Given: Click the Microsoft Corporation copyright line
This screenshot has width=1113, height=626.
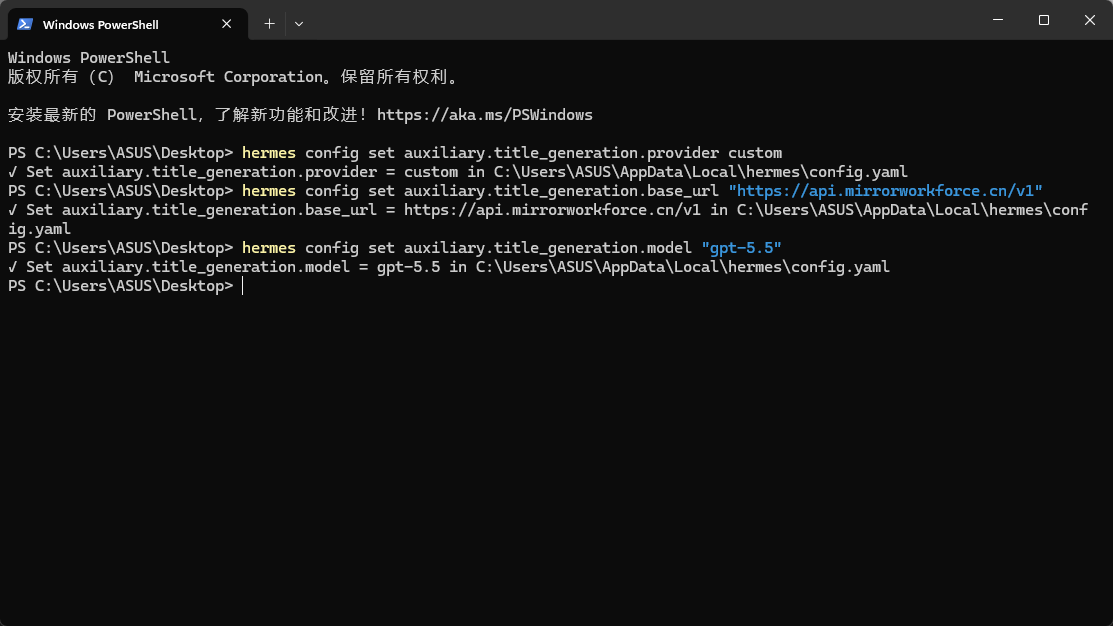Looking at the screenshot, I should [234, 77].
